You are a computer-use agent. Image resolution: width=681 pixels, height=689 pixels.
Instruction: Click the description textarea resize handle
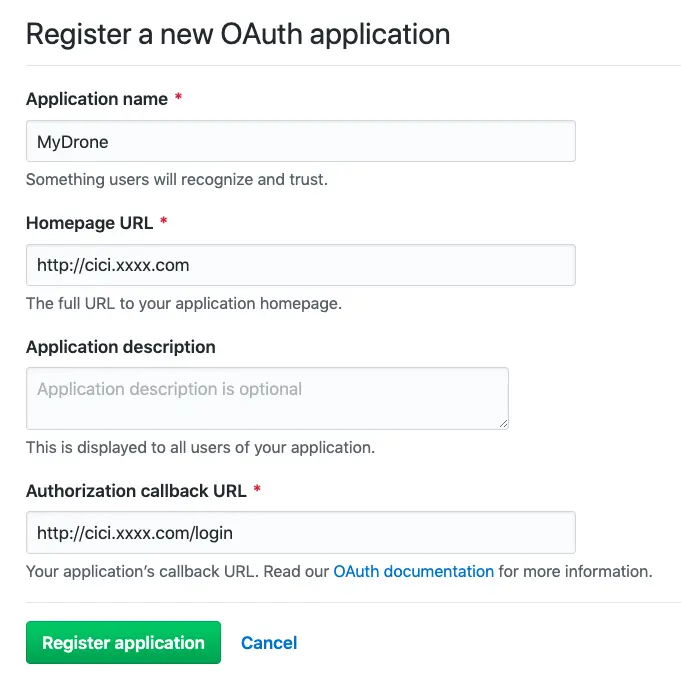point(503,423)
